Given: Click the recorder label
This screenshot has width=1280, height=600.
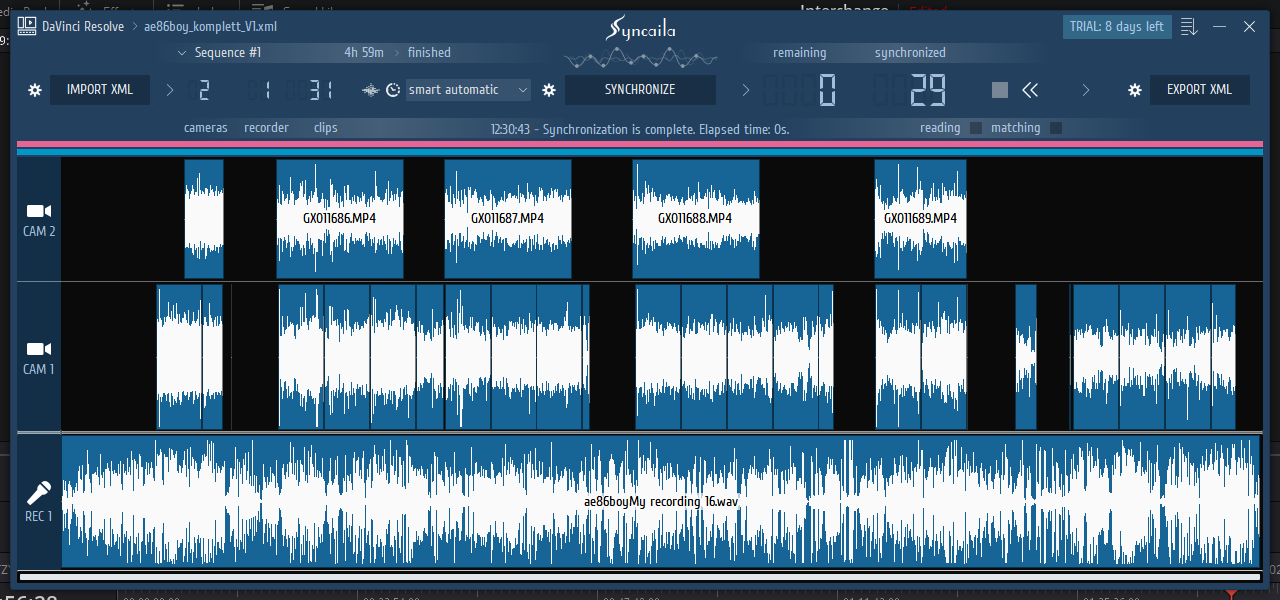Looking at the screenshot, I should (266, 128).
